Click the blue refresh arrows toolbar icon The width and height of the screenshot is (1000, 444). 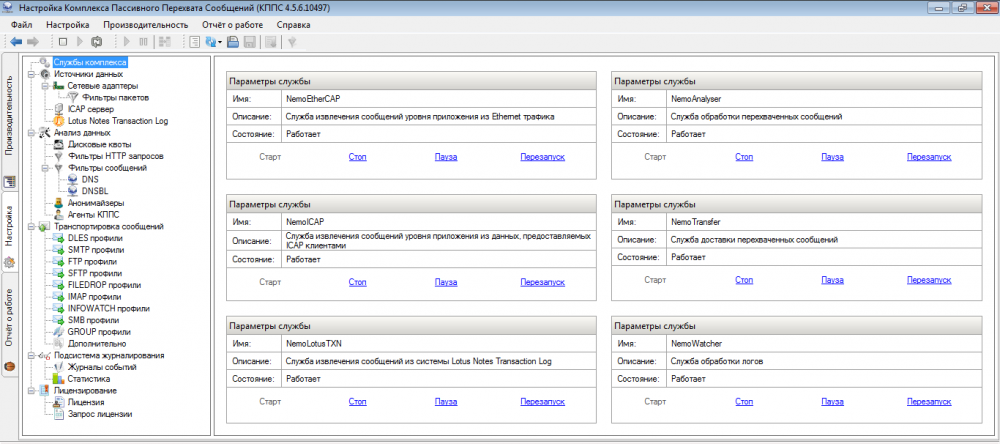(210, 42)
